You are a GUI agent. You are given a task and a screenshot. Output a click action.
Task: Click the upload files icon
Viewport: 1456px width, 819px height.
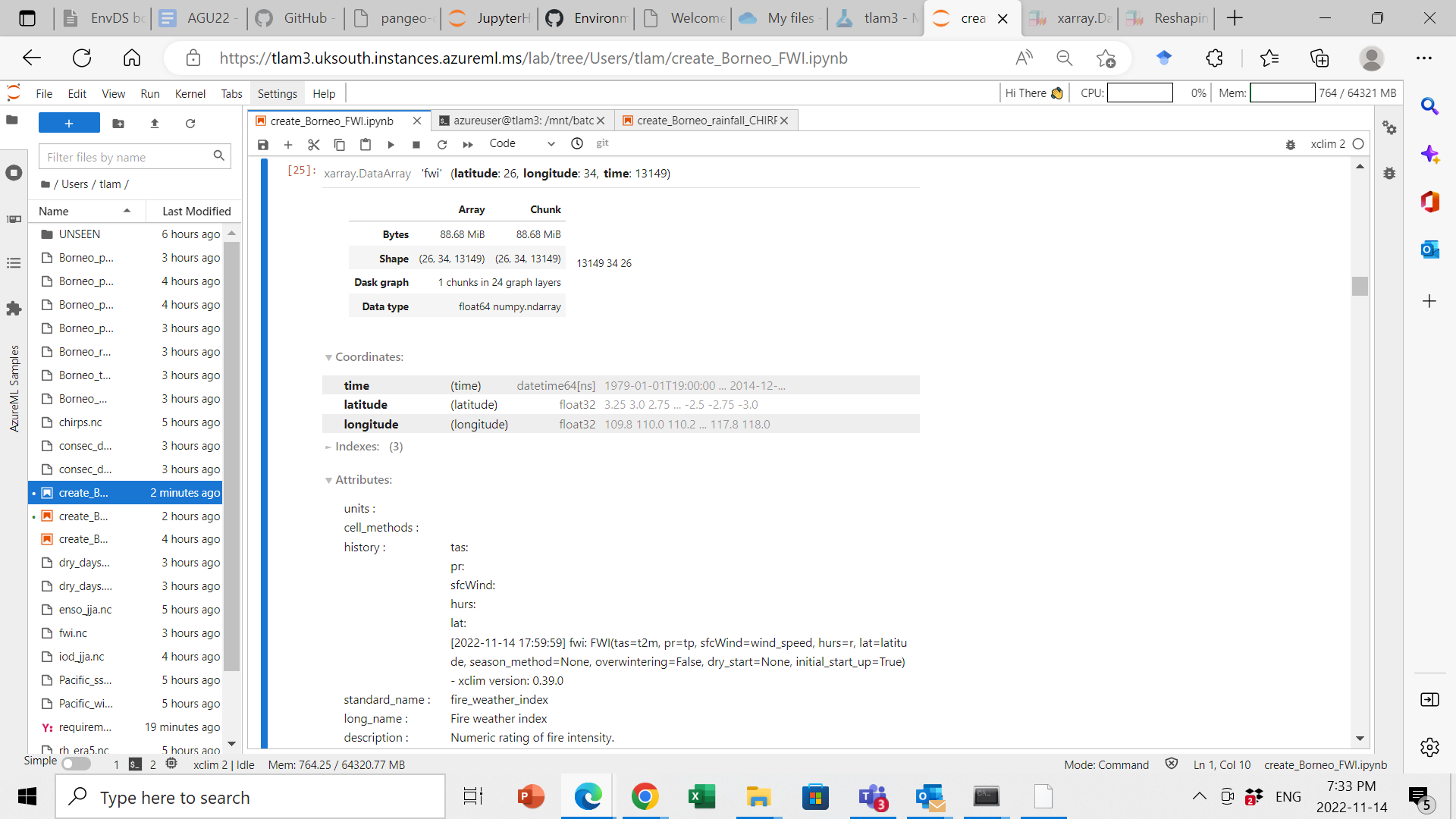(x=155, y=124)
